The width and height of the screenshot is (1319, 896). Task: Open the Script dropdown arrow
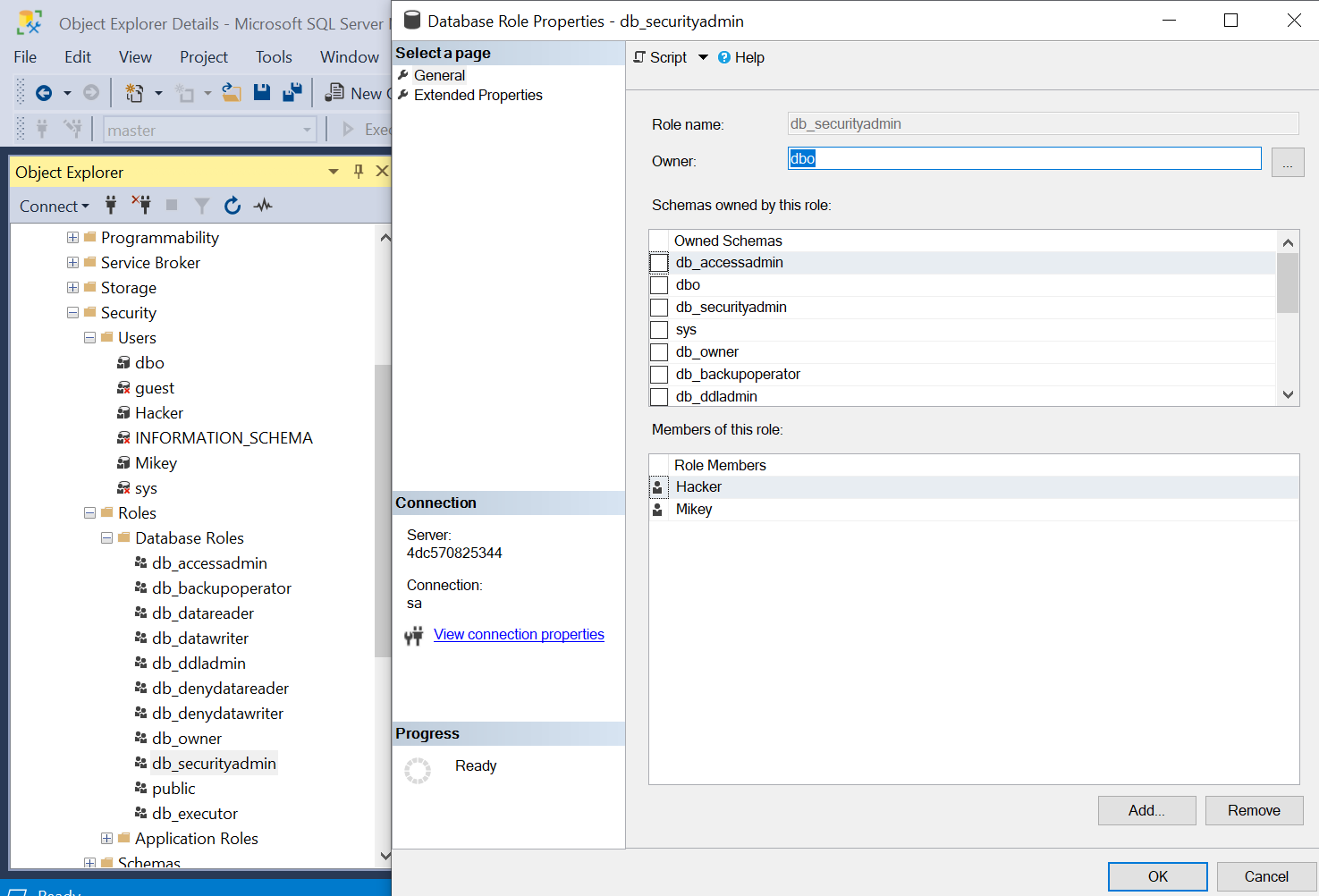coord(704,57)
